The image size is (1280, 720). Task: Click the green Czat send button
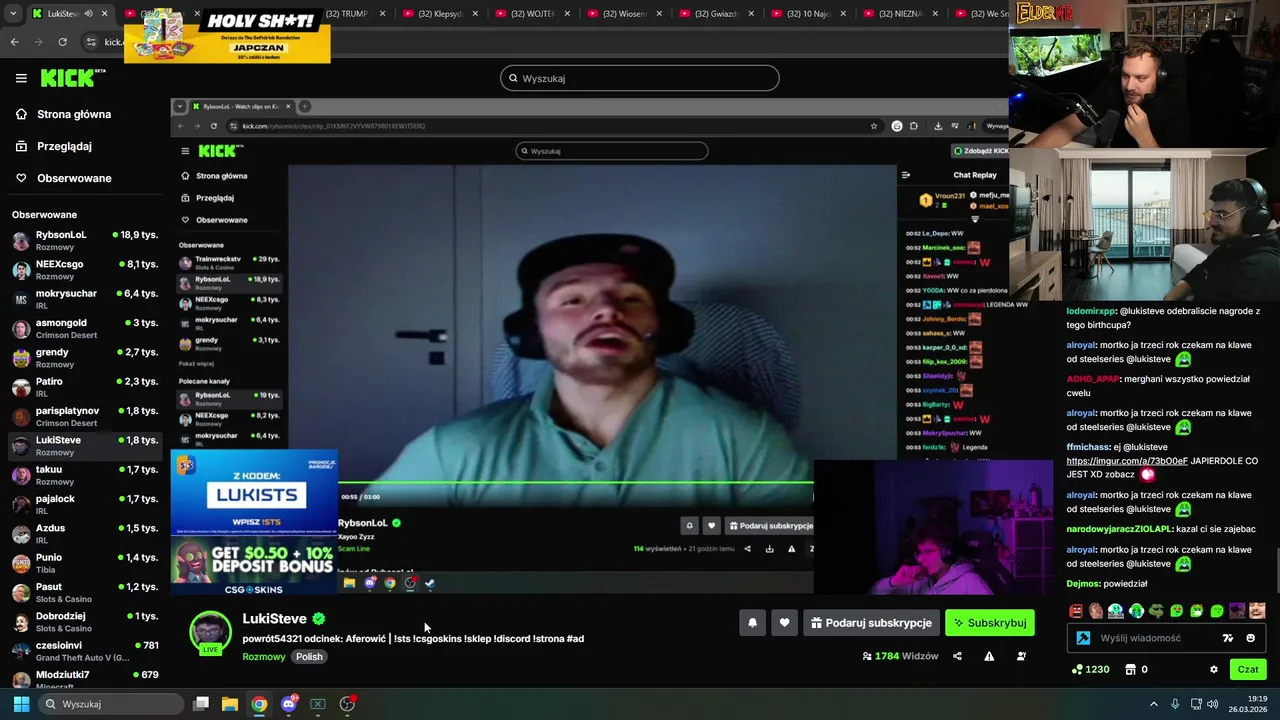click(x=1248, y=670)
